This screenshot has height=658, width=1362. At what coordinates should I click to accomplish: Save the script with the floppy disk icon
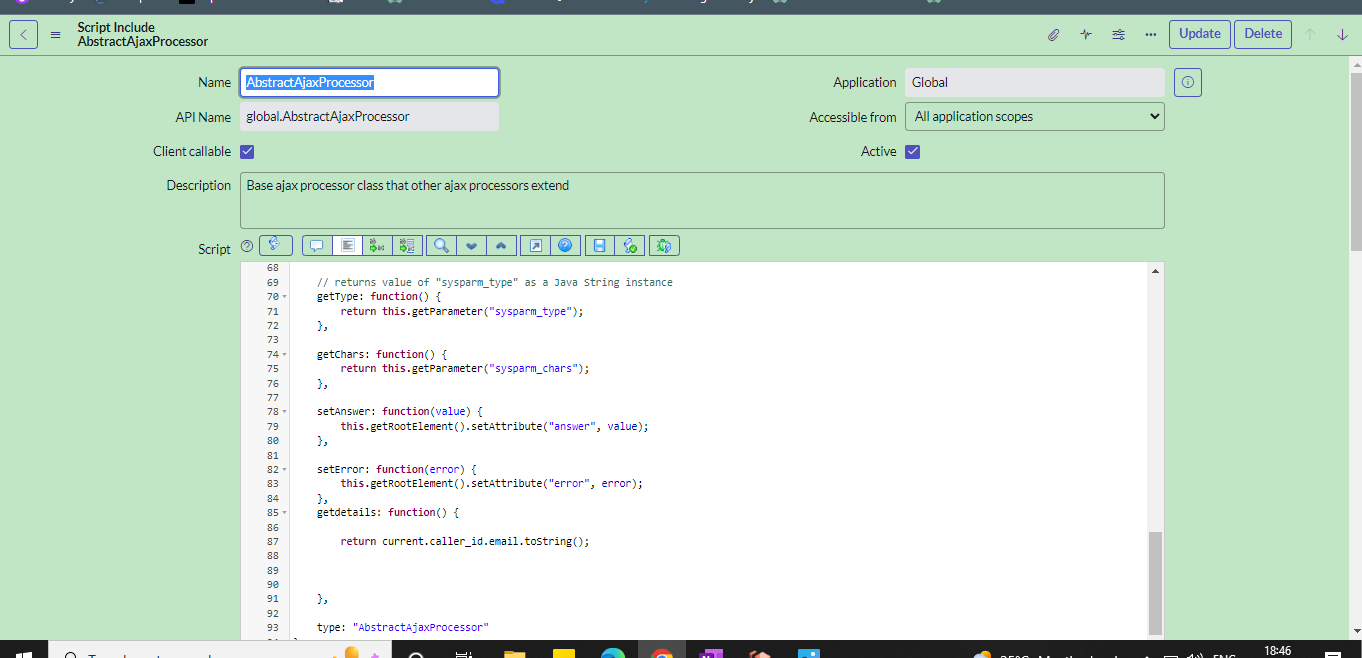[599, 245]
